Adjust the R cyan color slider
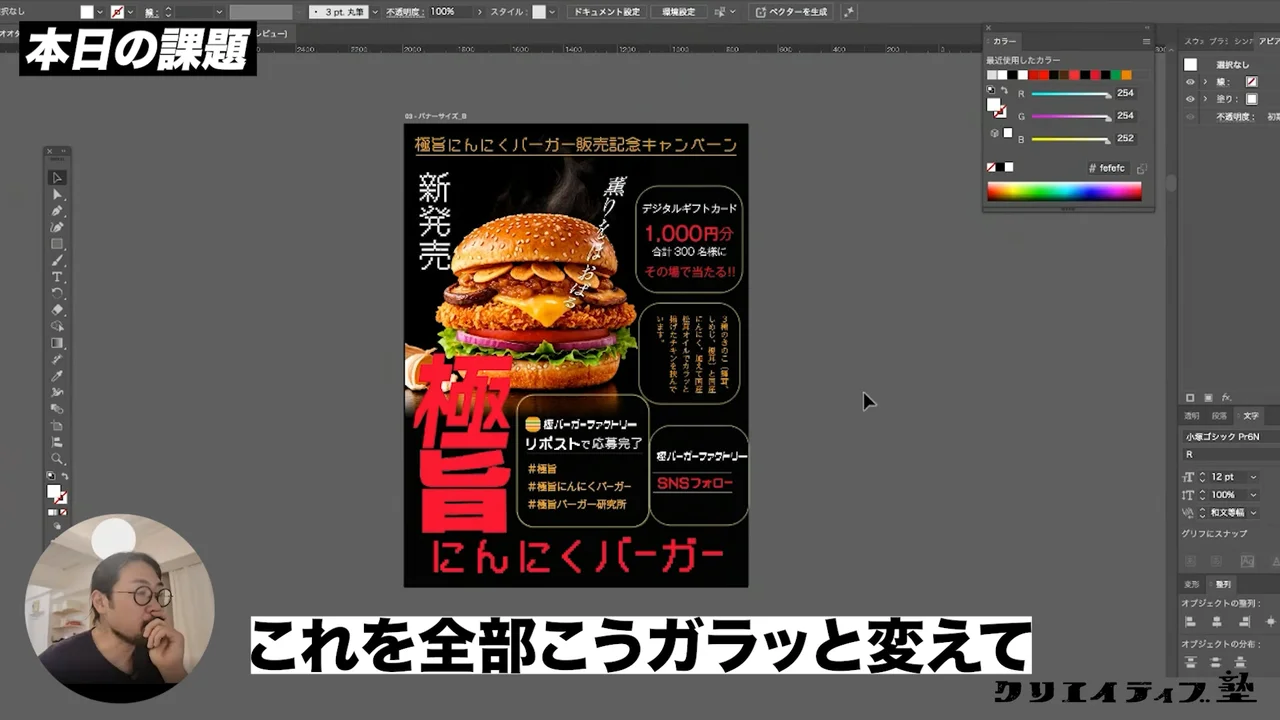The image size is (1280, 720). 1070,94
